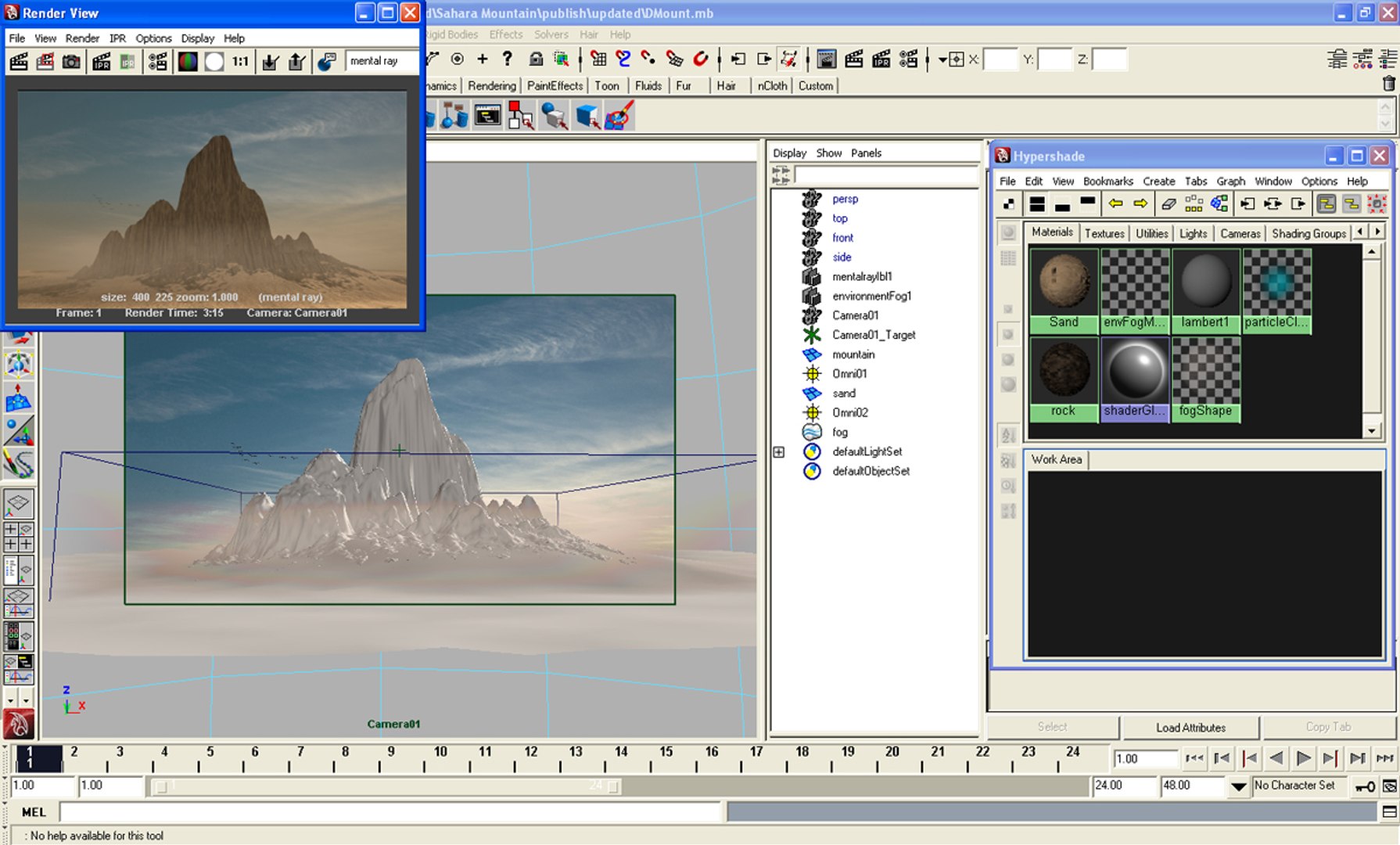Toggle construction history on/off

click(789, 59)
